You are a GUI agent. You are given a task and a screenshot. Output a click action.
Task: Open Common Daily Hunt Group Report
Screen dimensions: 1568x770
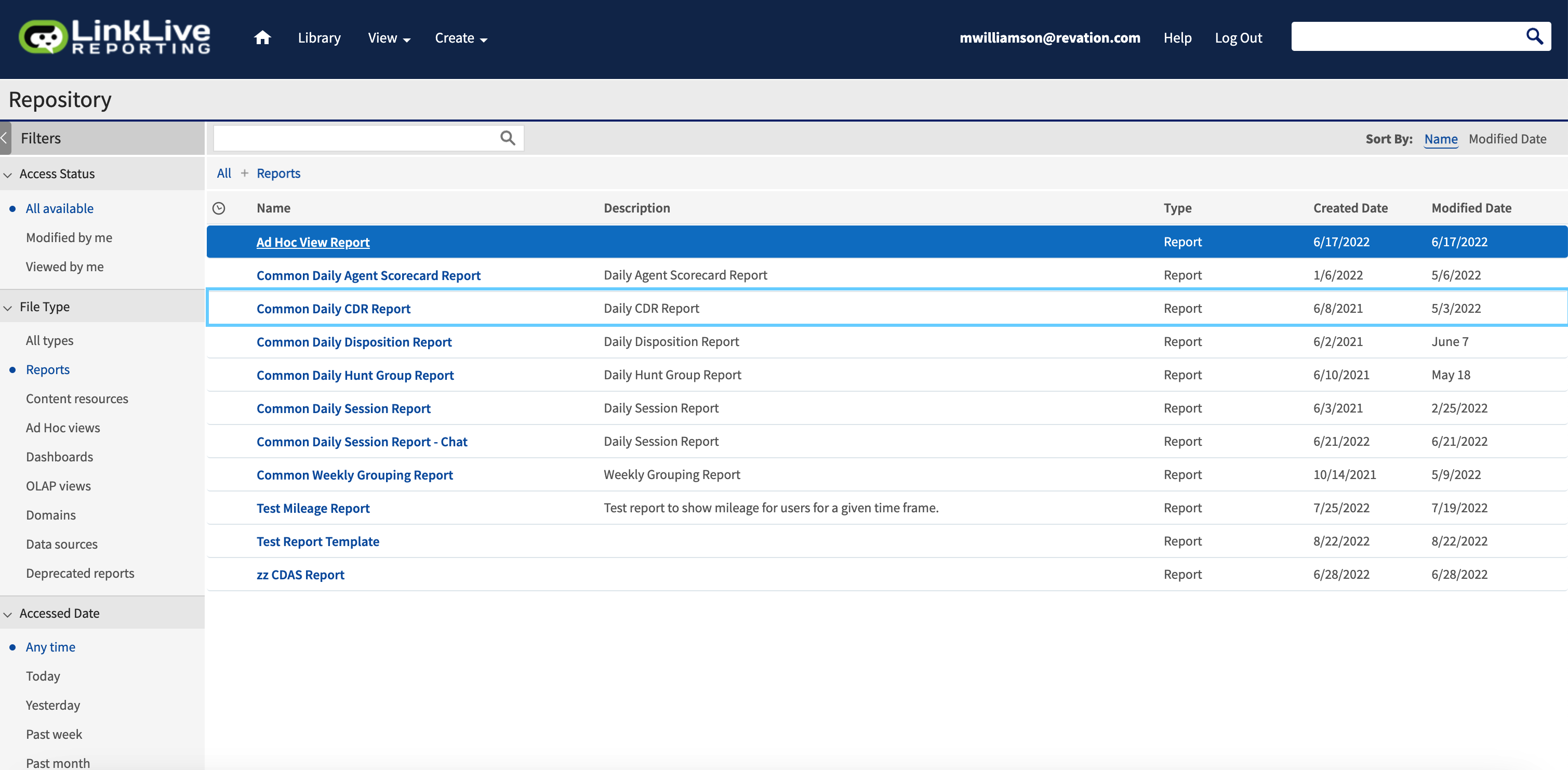click(x=355, y=375)
